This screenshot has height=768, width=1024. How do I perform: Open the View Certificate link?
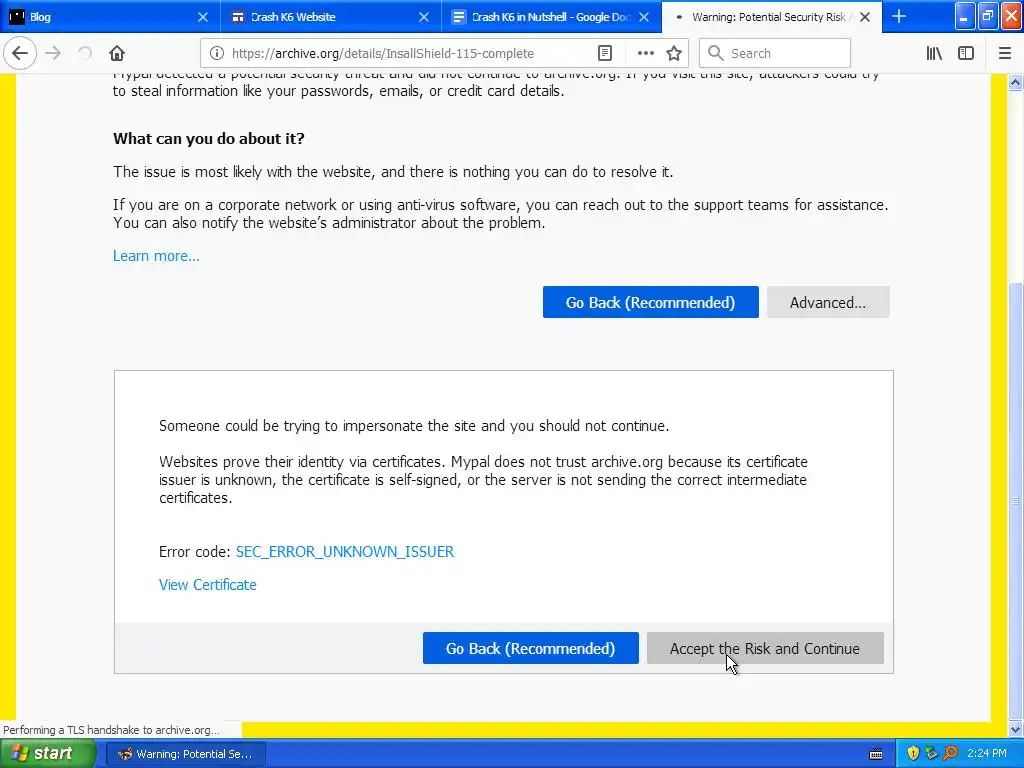coord(208,584)
